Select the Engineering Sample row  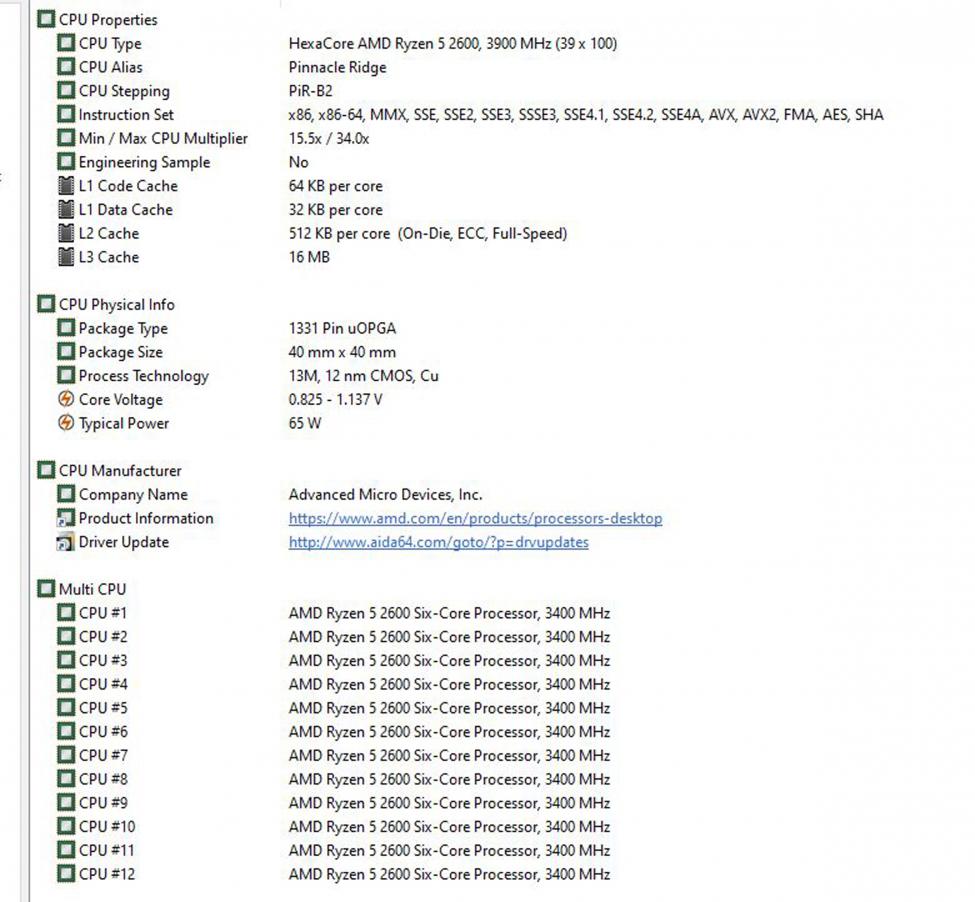coord(144,163)
